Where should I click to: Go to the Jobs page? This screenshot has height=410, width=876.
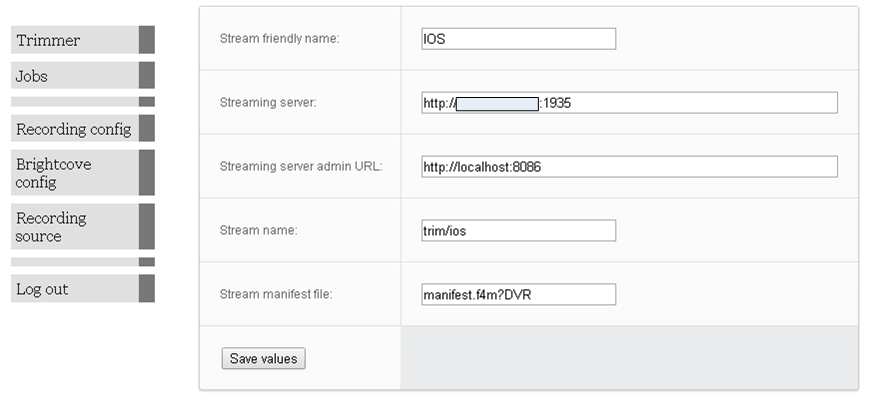tap(32, 76)
